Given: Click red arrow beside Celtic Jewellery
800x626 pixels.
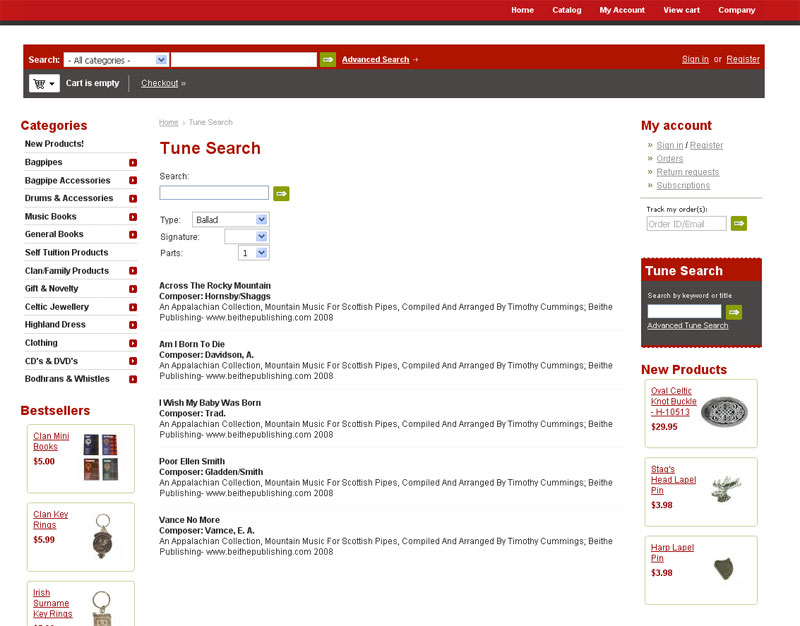Looking at the screenshot, I should (x=133, y=307).
